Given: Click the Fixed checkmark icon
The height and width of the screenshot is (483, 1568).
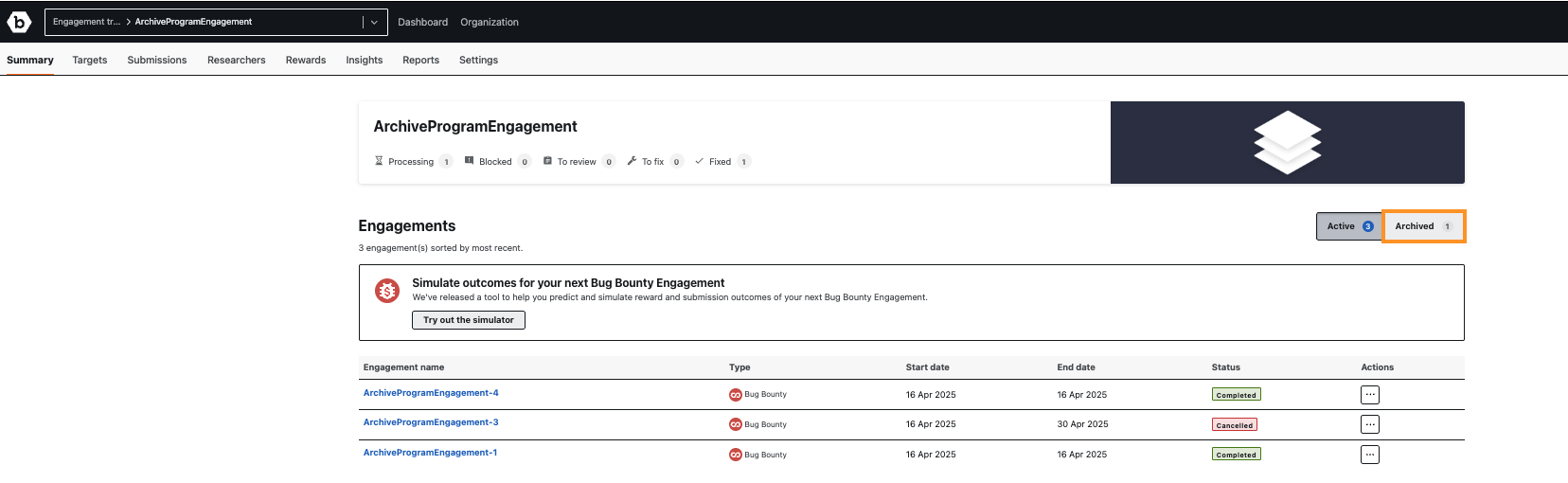Looking at the screenshot, I should pyautogui.click(x=699, y=161).
